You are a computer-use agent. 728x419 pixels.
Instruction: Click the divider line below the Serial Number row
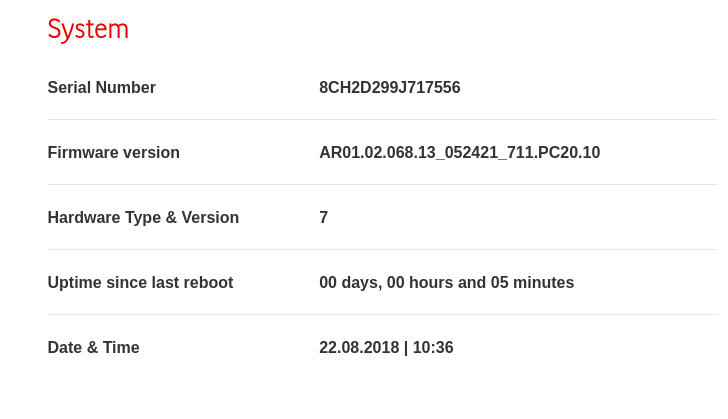pos(382,120)
